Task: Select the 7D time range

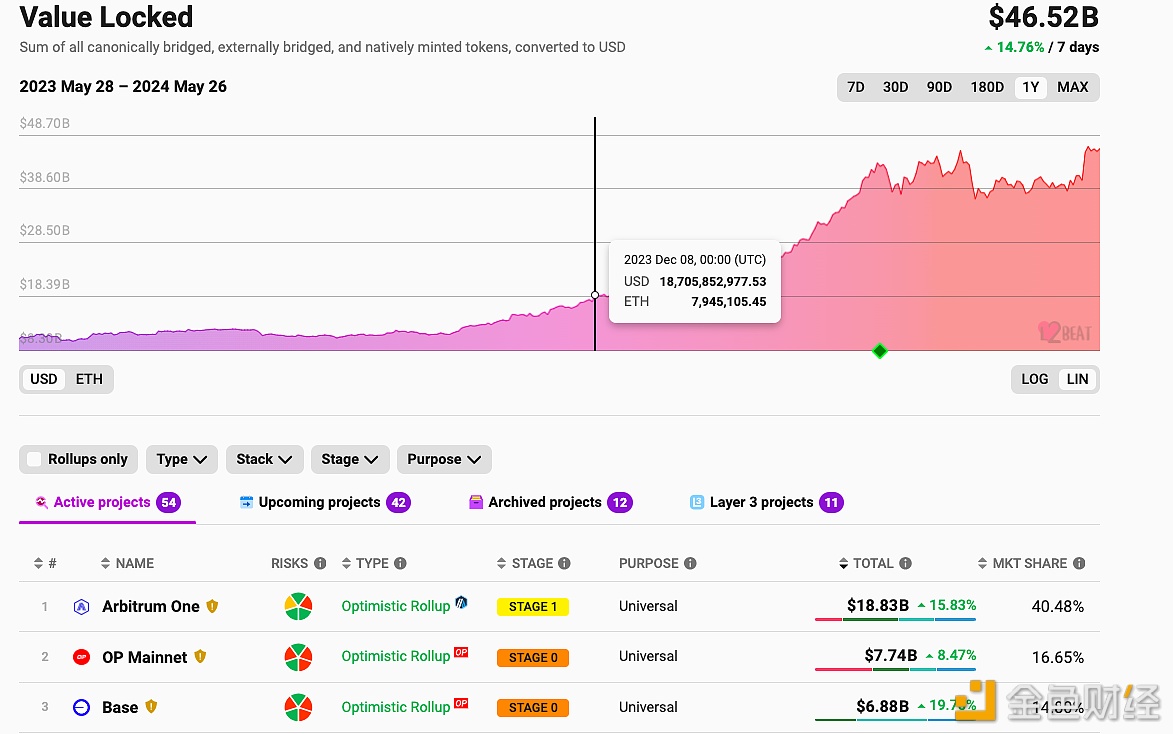Action: [856, 88]
